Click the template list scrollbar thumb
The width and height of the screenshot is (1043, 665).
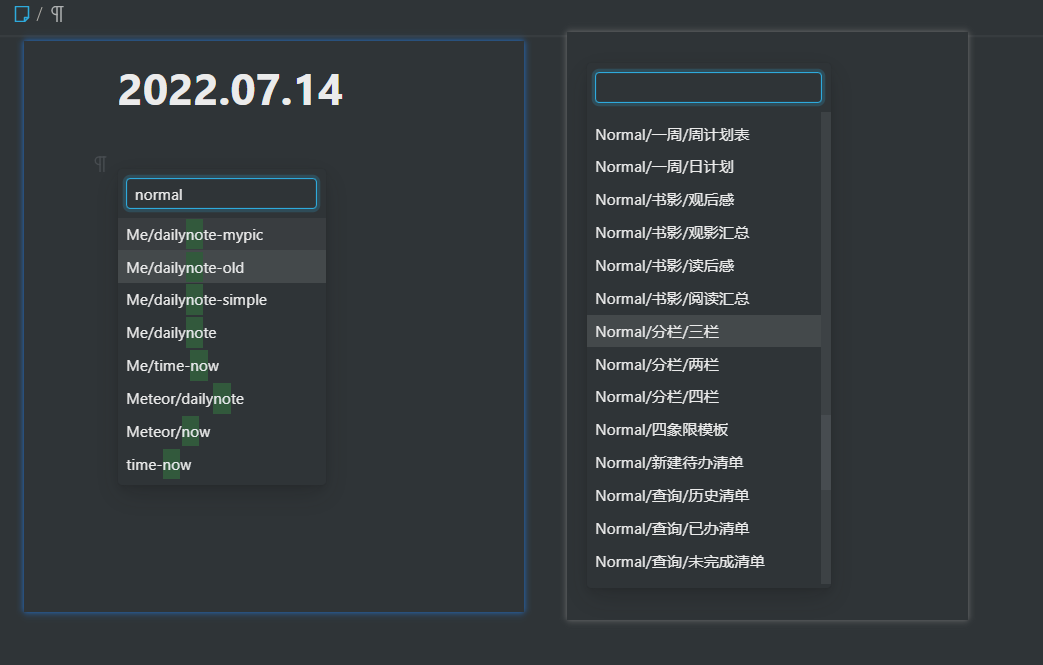click(x=825, y=452)
